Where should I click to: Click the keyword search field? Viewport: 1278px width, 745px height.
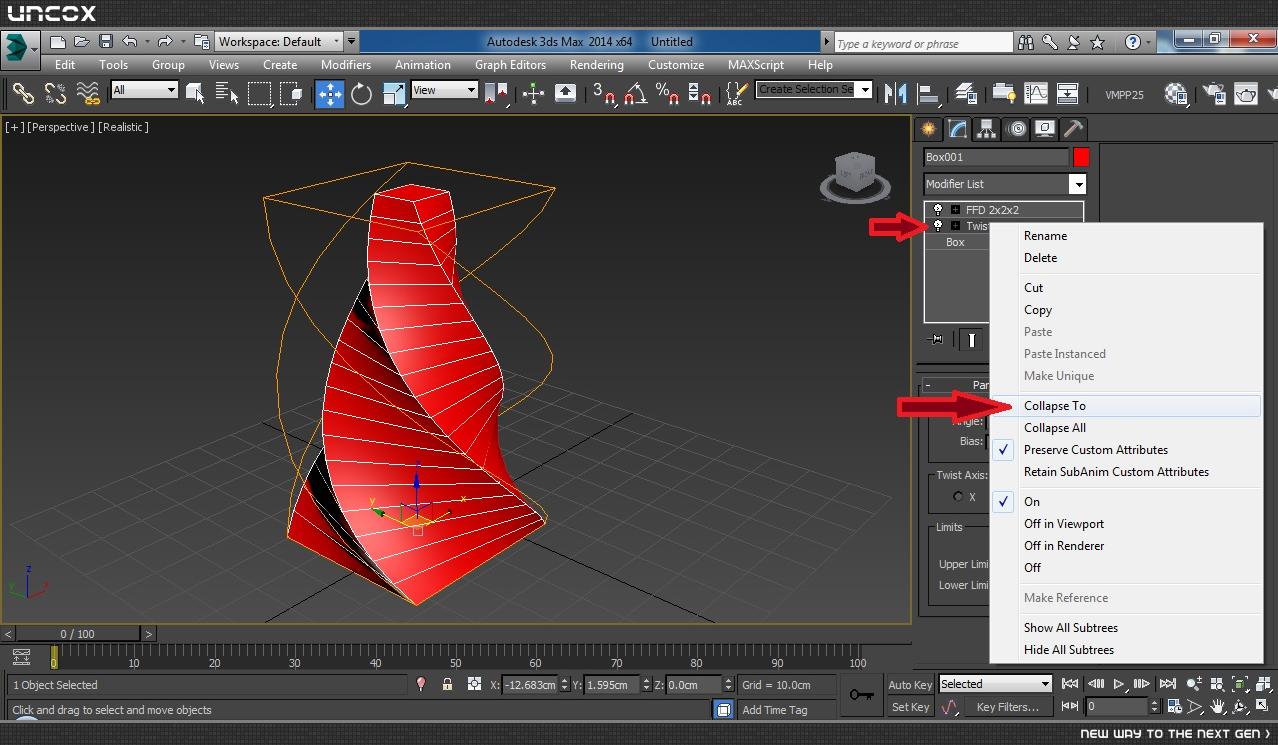(924, 43)
